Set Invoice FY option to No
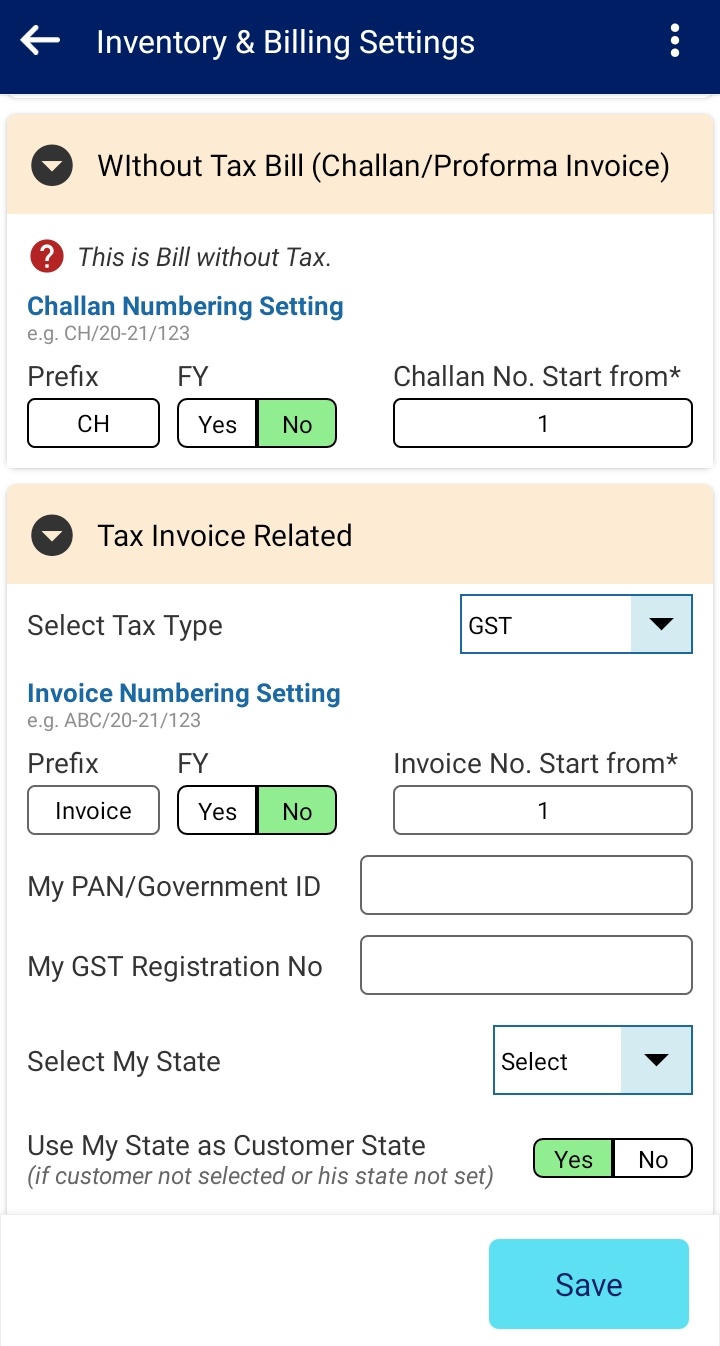This screenshot has height=1346, width=720. point(297,811)
